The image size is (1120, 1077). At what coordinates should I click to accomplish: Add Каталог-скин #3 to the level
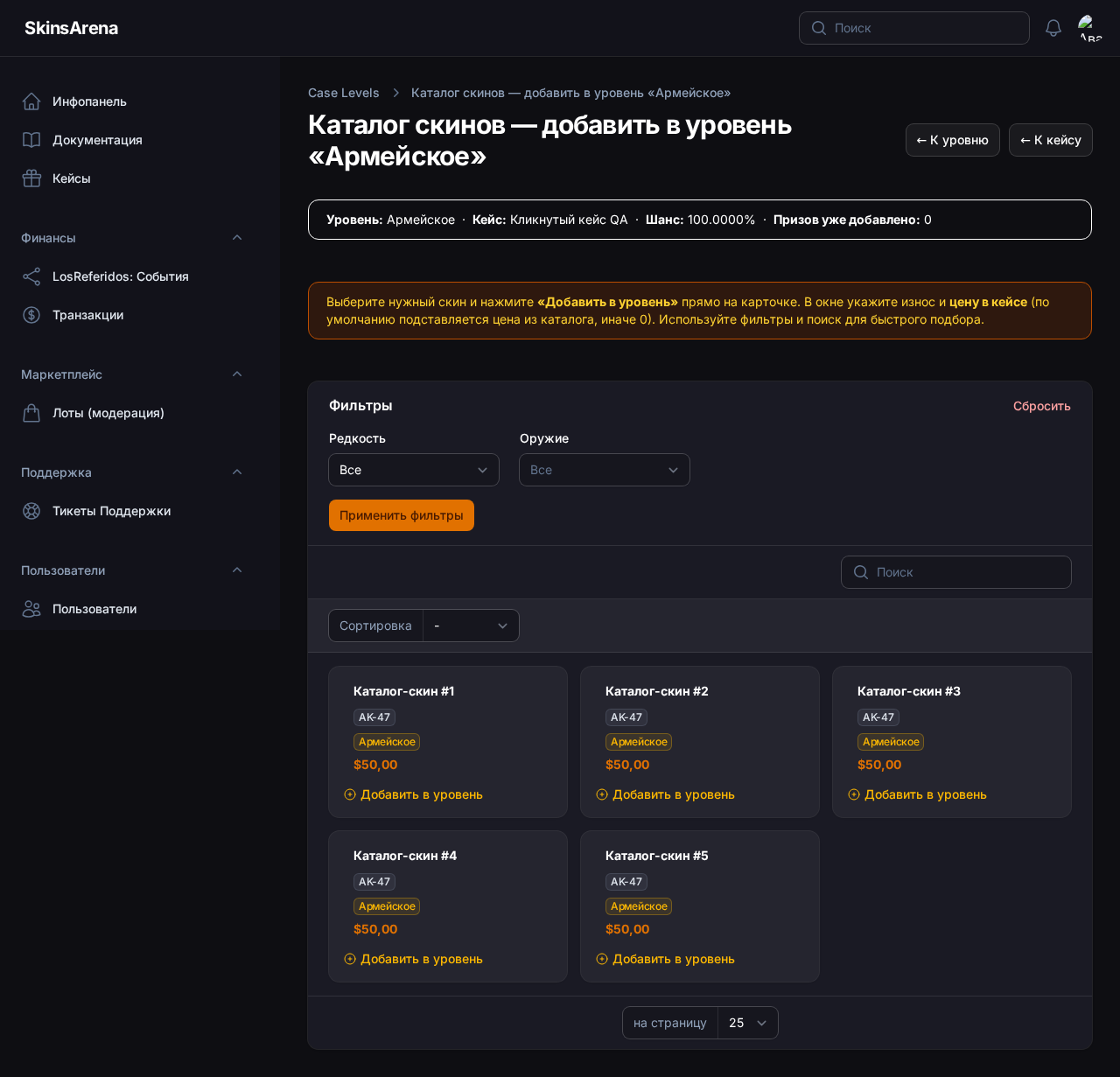(918, 794)
